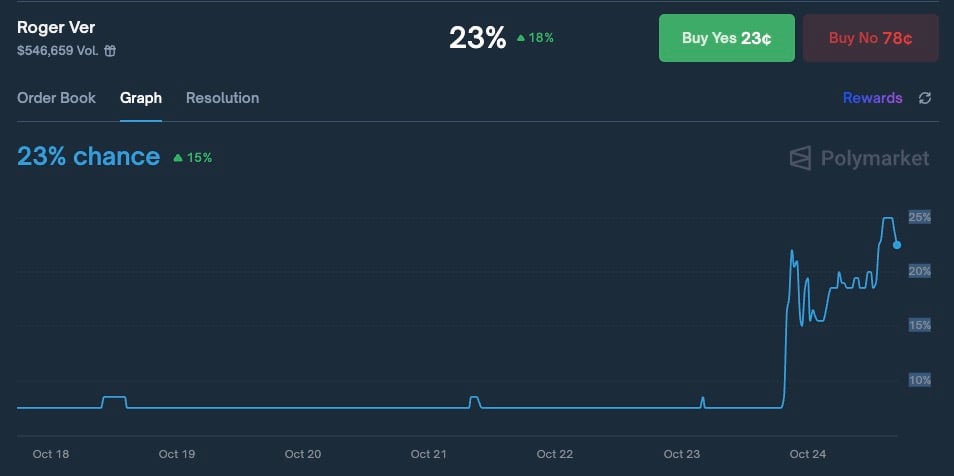Click the 20% y-axis label
This screenshot has height=476, width=954.
click(x=919, y=271)
